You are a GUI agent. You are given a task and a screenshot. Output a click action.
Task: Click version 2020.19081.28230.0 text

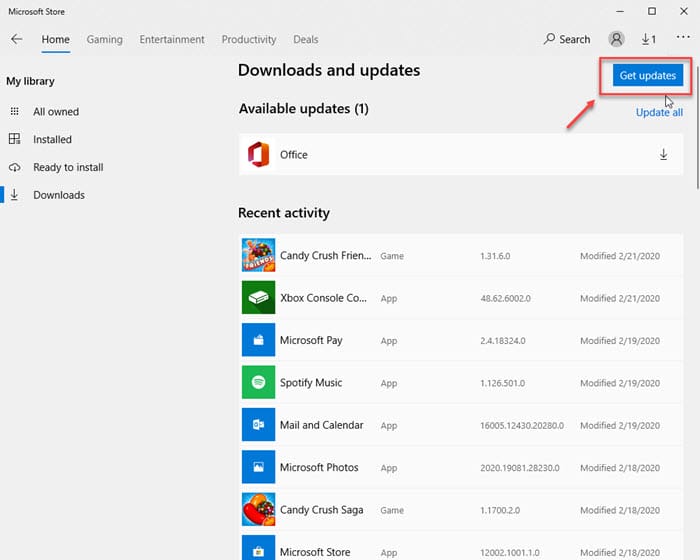[x=520, y=468]
